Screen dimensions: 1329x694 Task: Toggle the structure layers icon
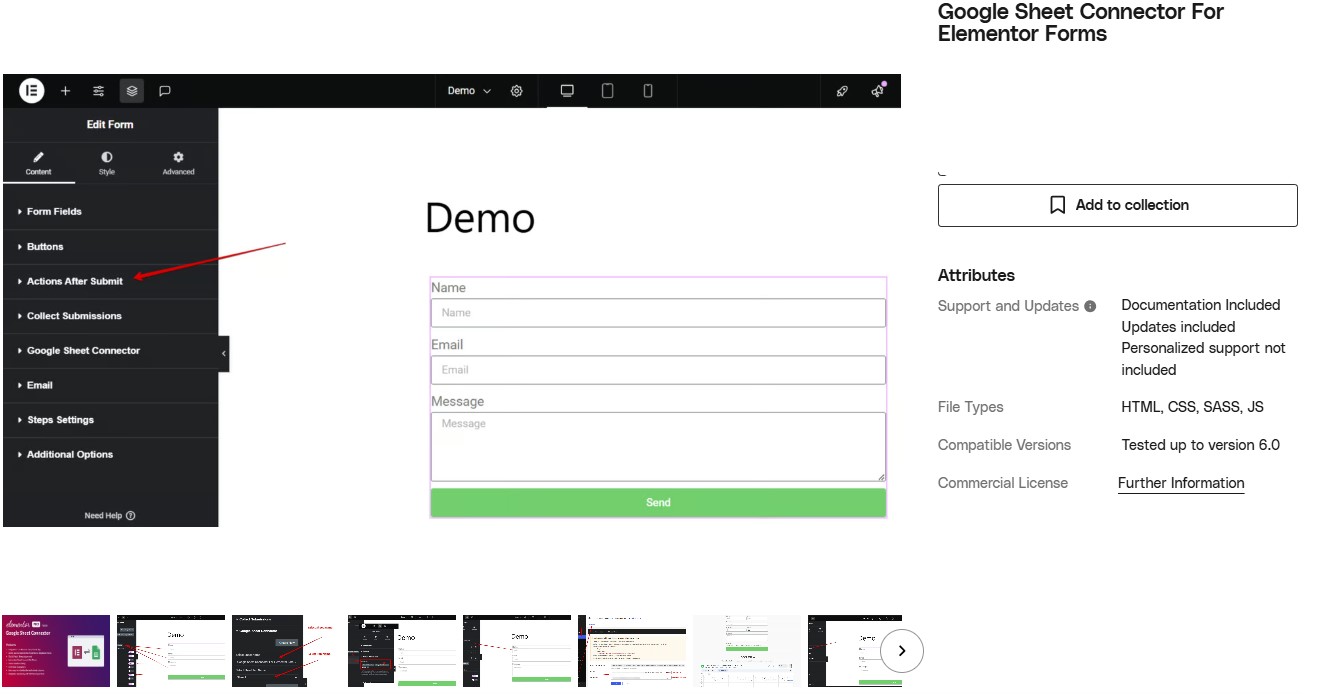(132, 91)
